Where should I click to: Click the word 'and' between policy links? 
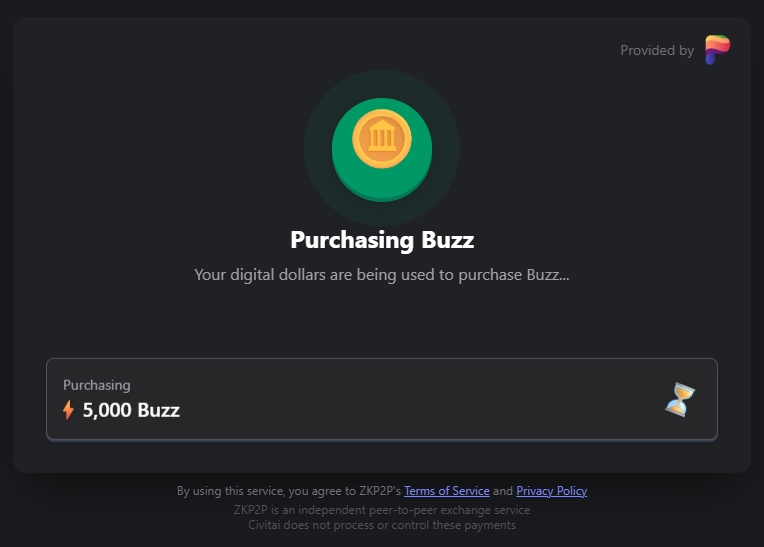[x=503, y=490]
